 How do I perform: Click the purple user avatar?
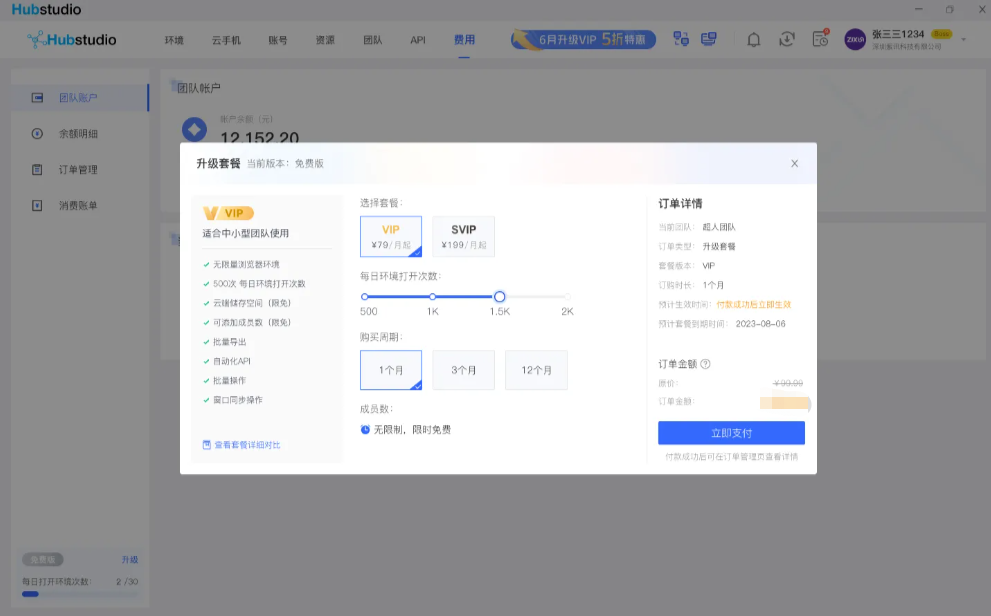(x=855, y=39)
